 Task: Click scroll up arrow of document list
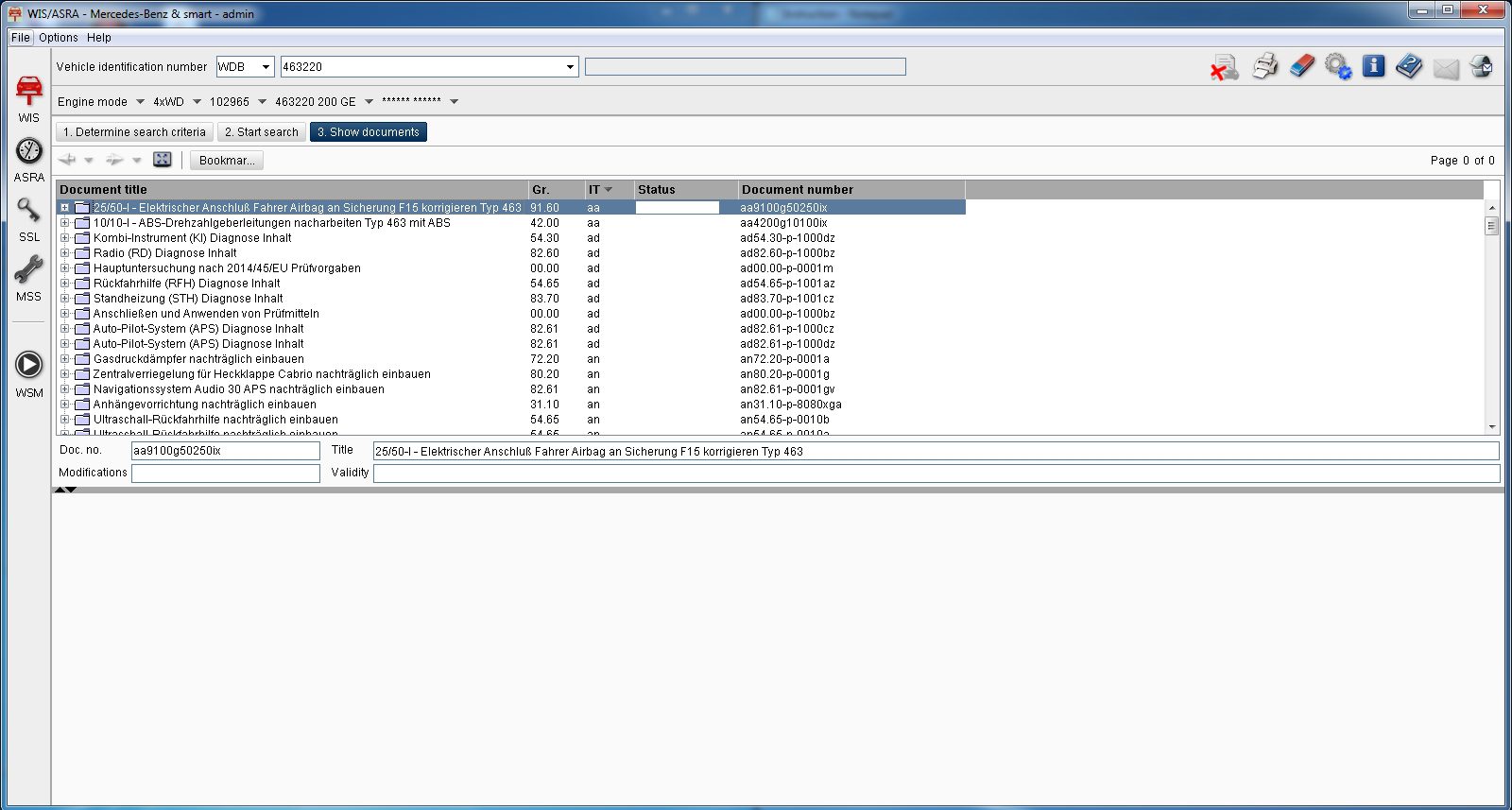(1492, 207)
